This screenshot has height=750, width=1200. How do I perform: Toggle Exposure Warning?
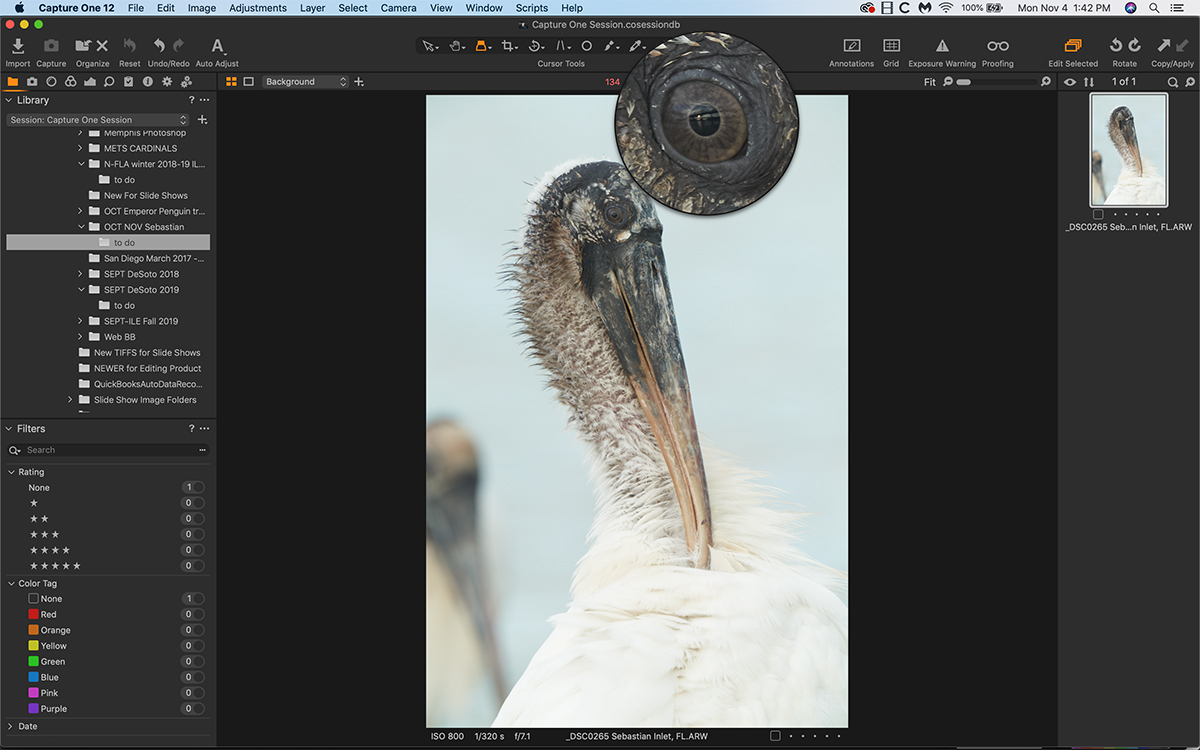(x=941, y=46)
